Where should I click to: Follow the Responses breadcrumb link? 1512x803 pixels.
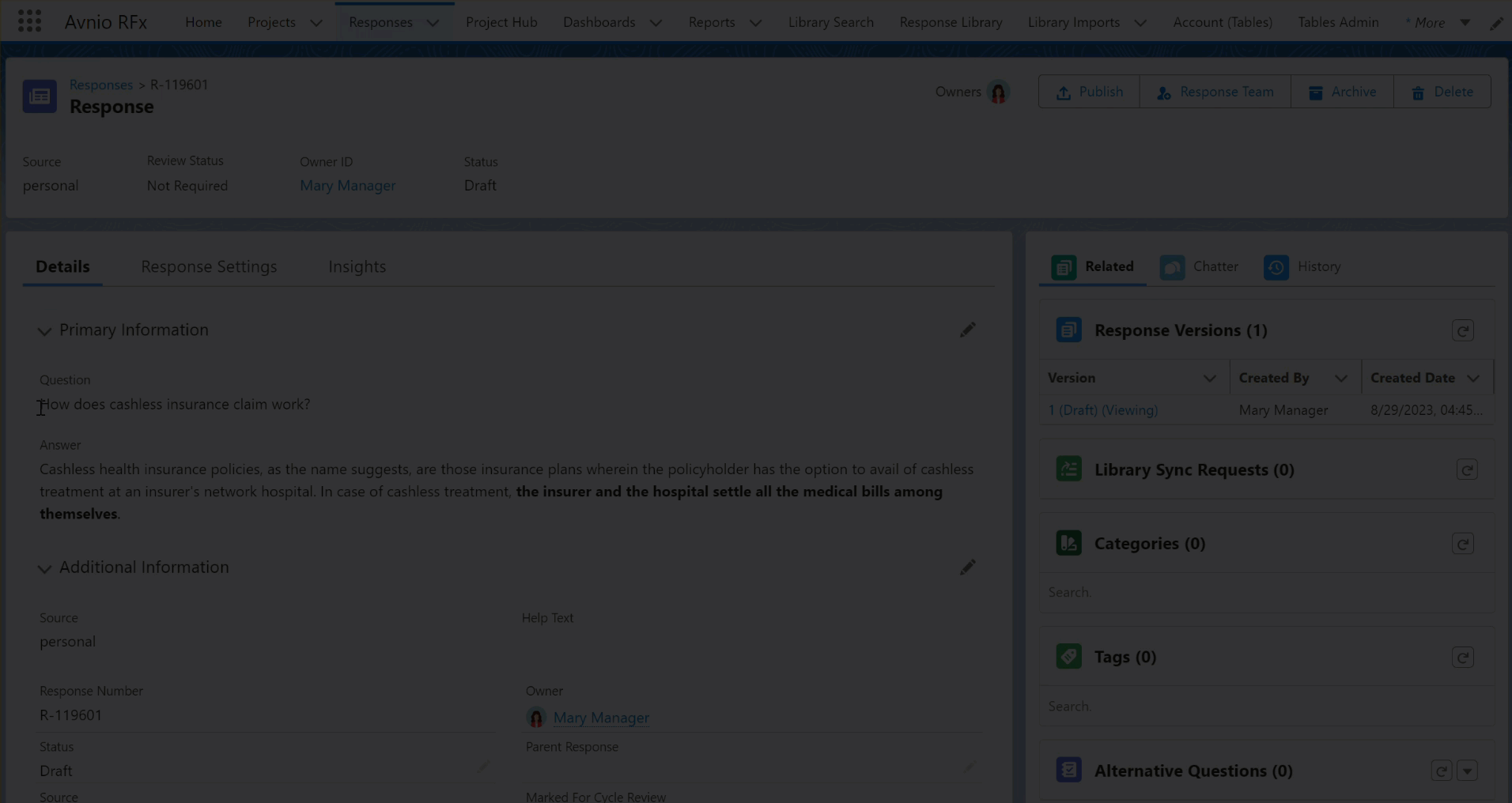pos(101,85)
